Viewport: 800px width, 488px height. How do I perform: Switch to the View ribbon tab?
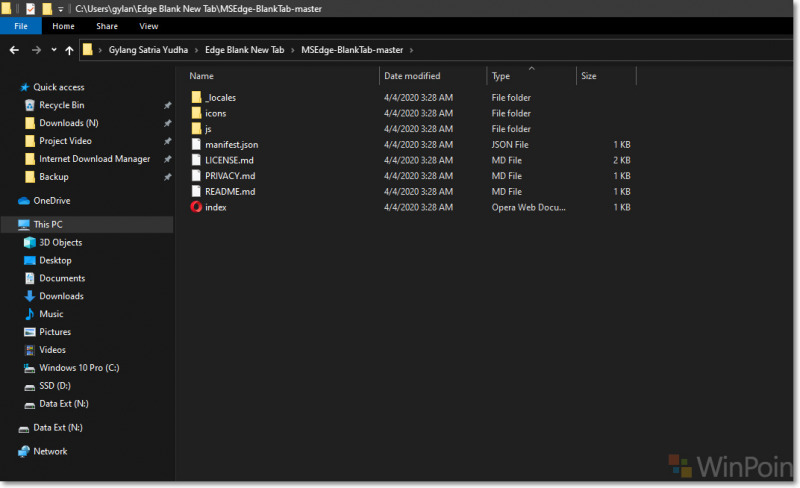[x=149, y=26]
